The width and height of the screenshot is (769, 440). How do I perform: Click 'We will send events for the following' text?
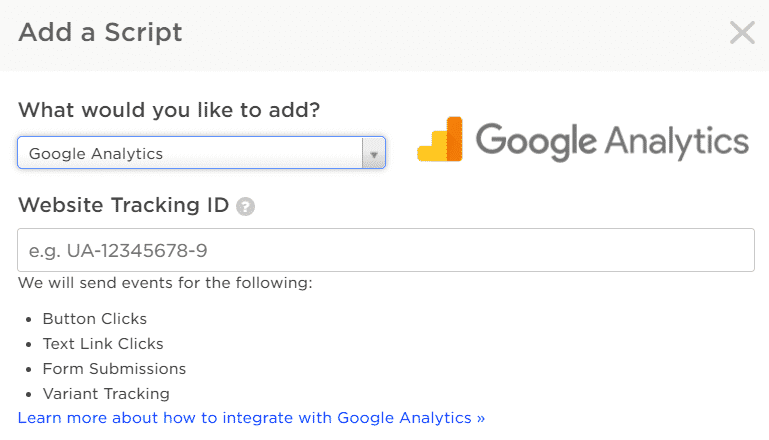coord(165,283)
